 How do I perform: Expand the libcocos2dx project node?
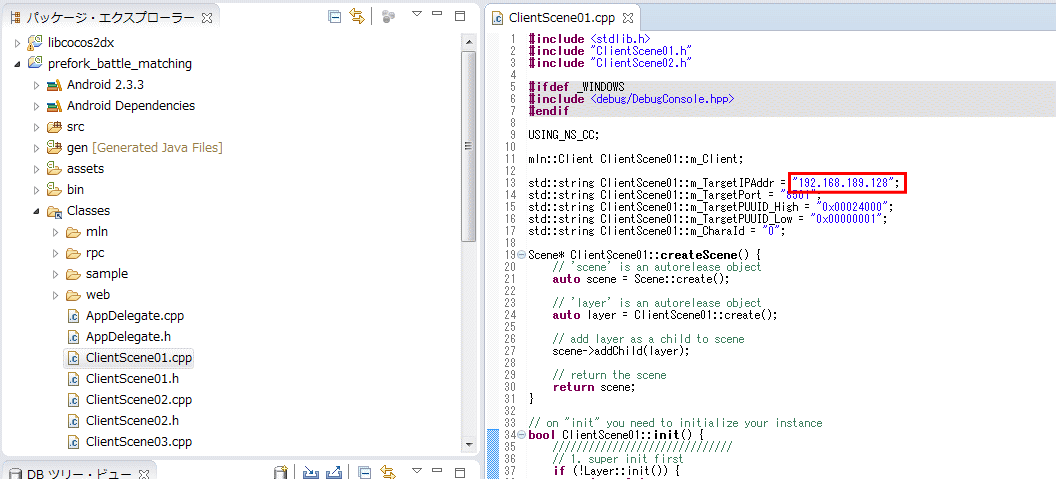(18, 43)
